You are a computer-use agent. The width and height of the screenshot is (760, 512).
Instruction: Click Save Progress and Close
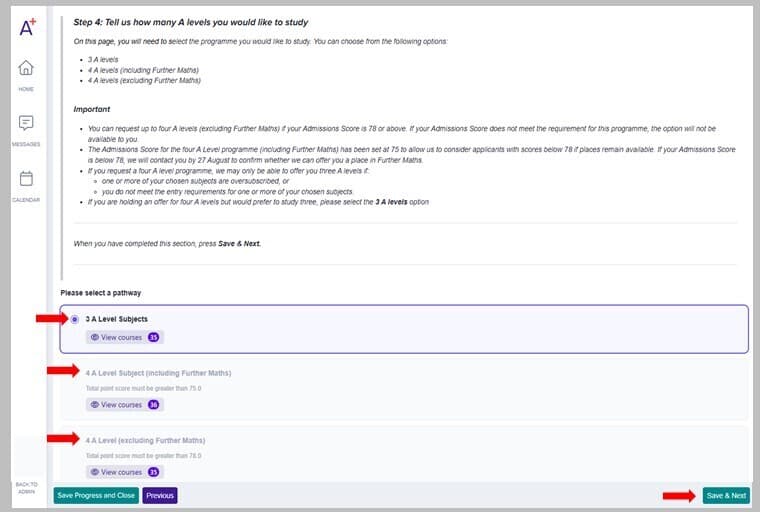pos(96,496)
